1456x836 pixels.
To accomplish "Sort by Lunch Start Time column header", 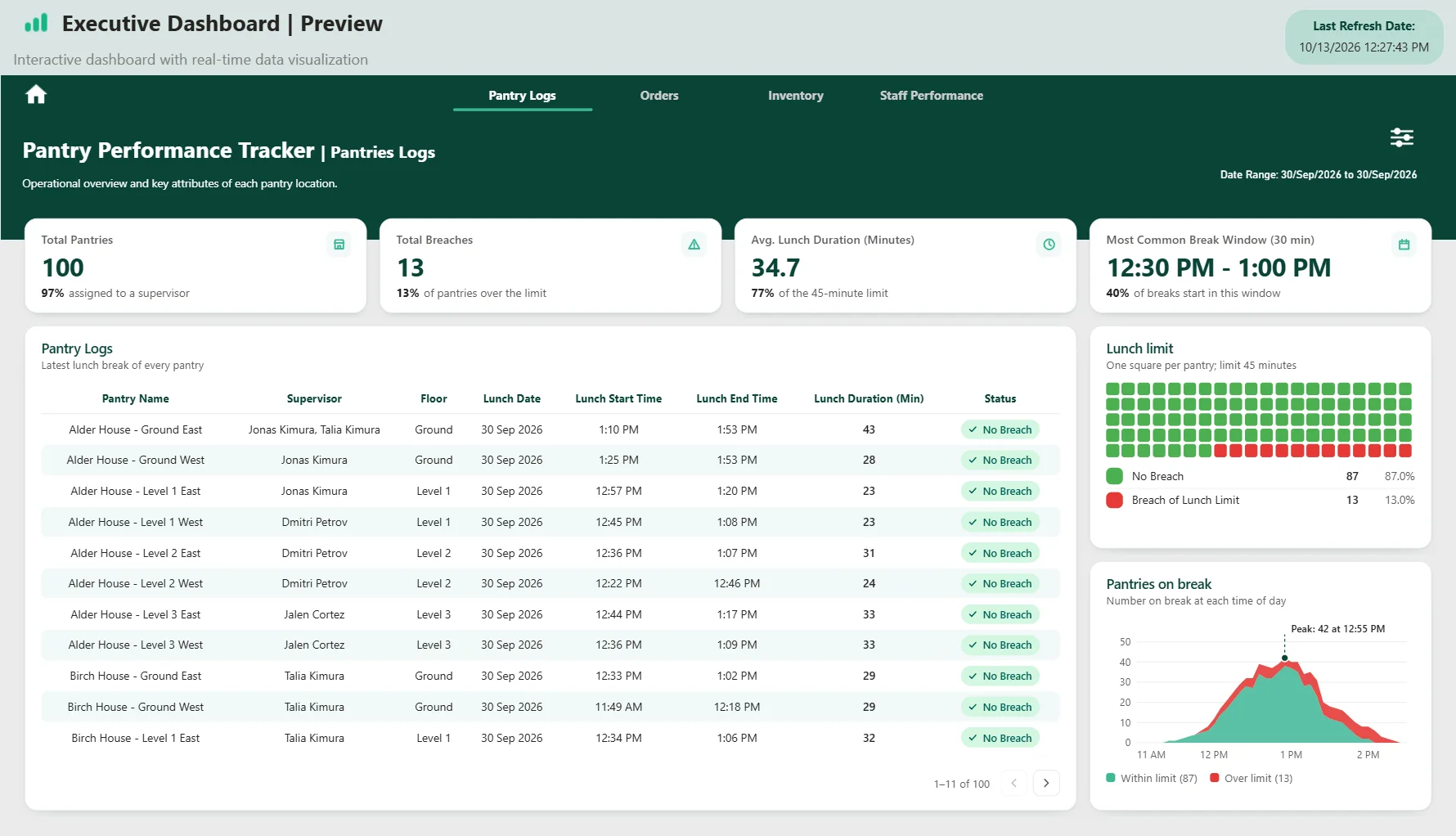I will 618,398.
